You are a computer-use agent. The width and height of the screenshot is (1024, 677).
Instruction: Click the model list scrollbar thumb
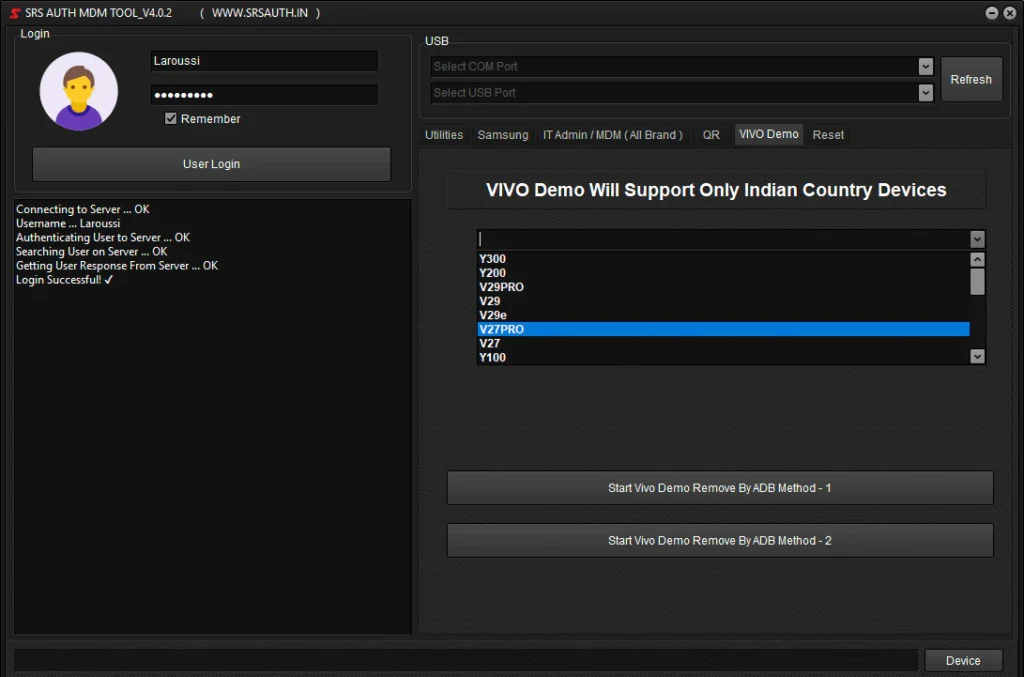coord(977,281)
